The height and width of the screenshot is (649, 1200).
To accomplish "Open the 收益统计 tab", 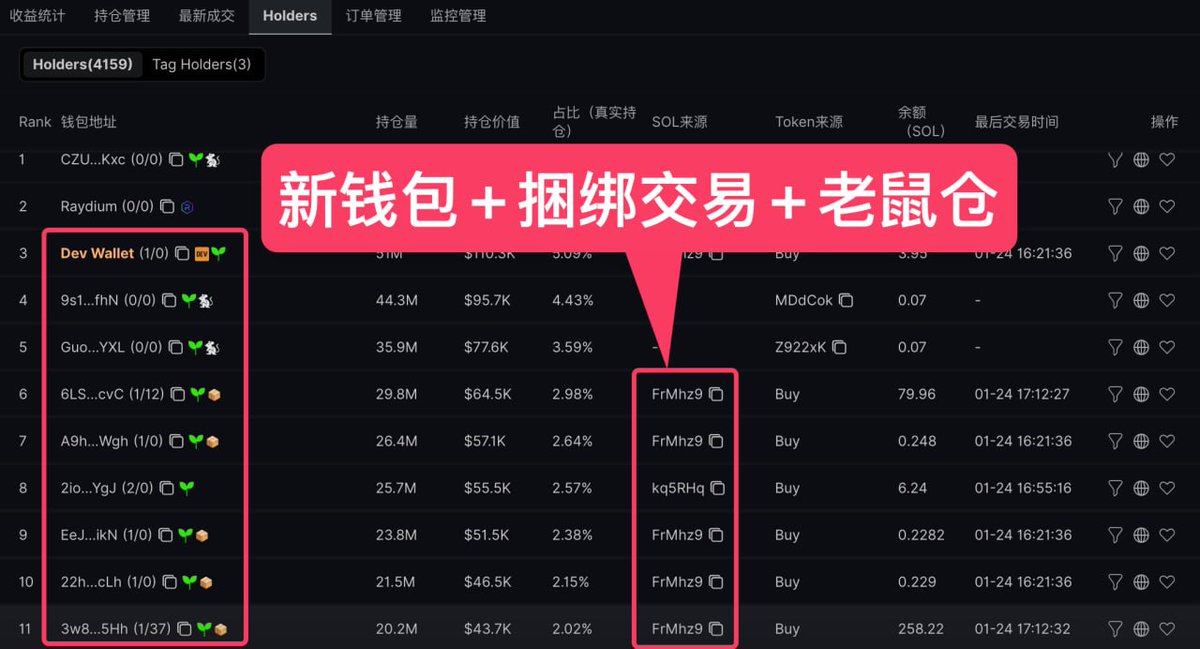I will point(37,16).
